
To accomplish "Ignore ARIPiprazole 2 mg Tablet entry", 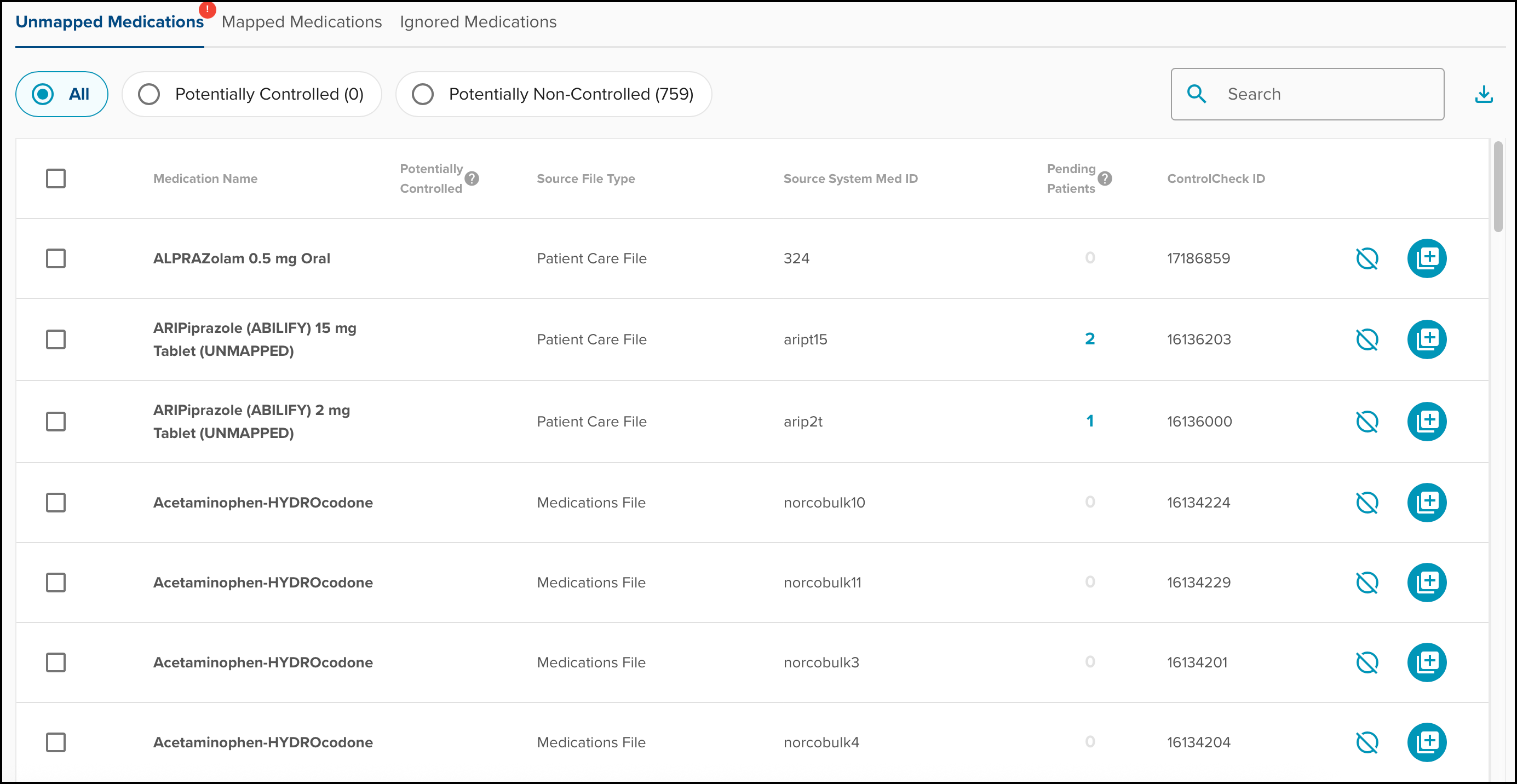I will click(1366, 422).
